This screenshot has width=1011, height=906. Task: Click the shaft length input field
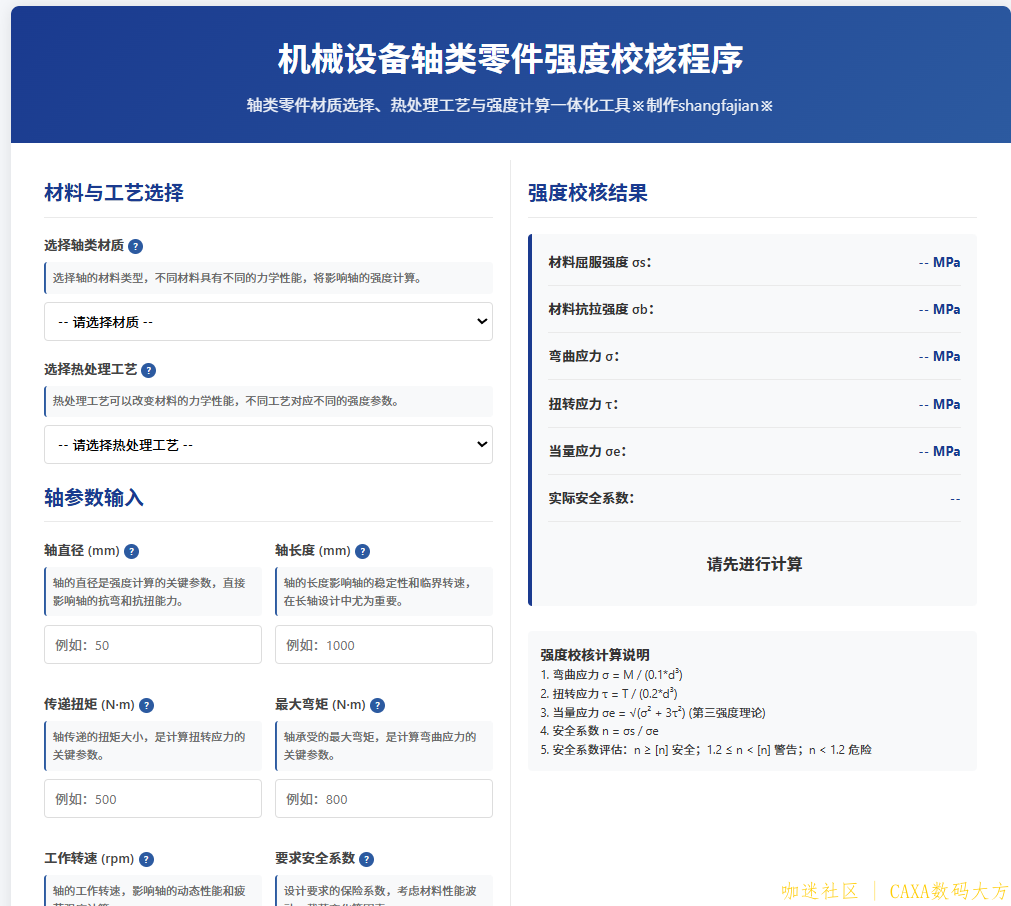click(384, 645)
